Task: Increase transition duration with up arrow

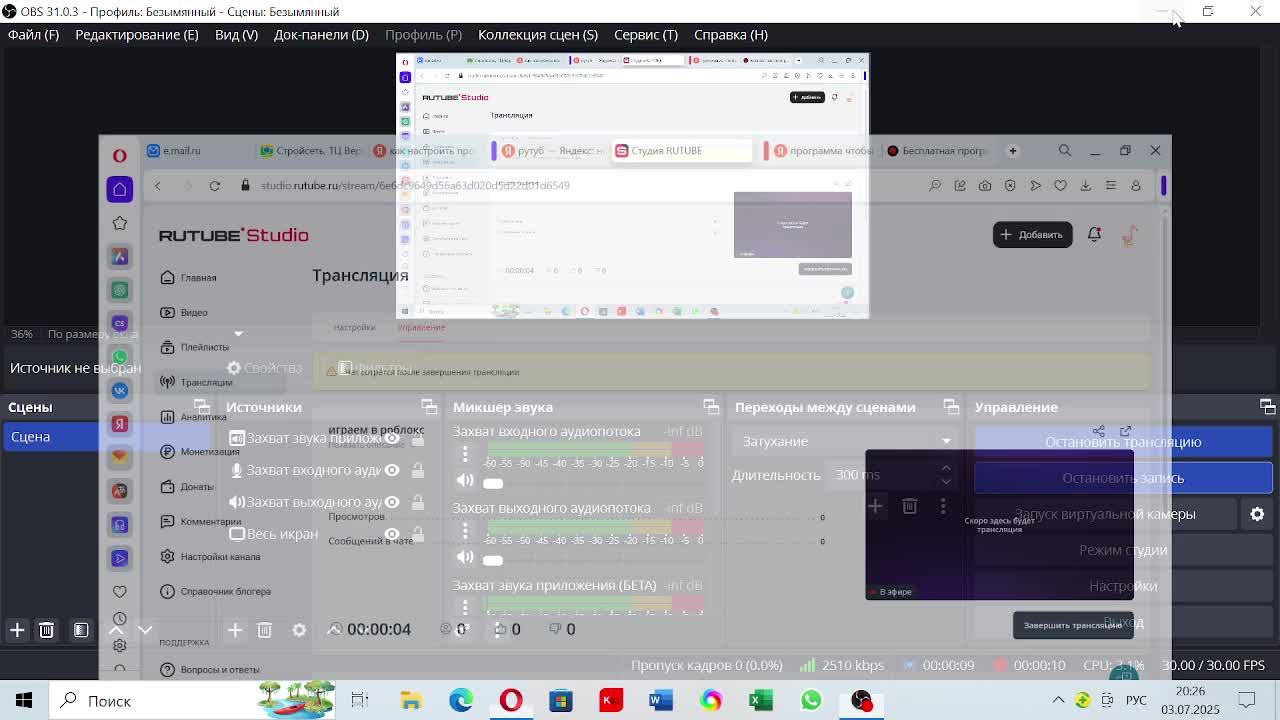Action: click(x=946, y=468)
